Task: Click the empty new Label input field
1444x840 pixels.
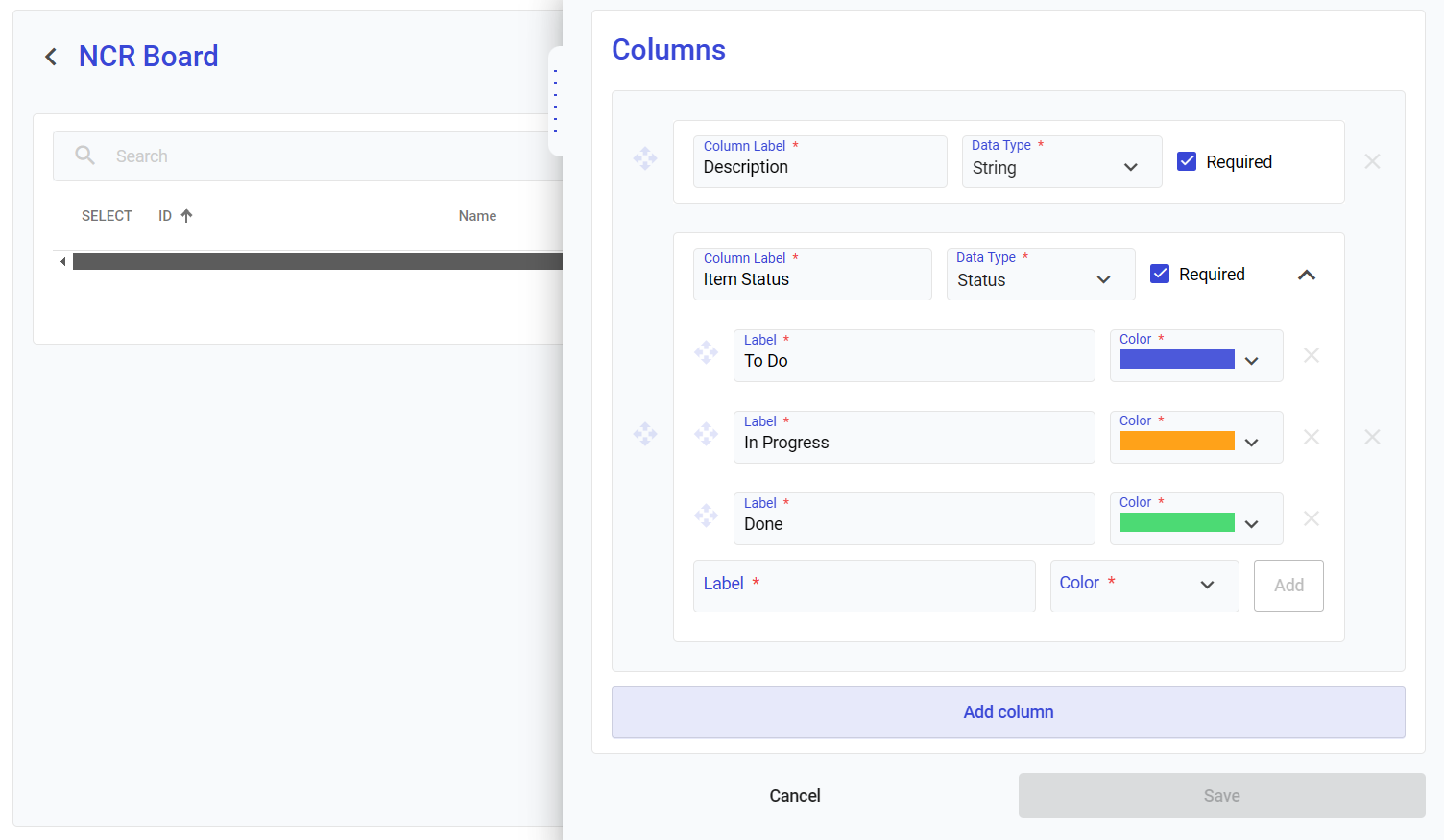Action: (863, 586)
